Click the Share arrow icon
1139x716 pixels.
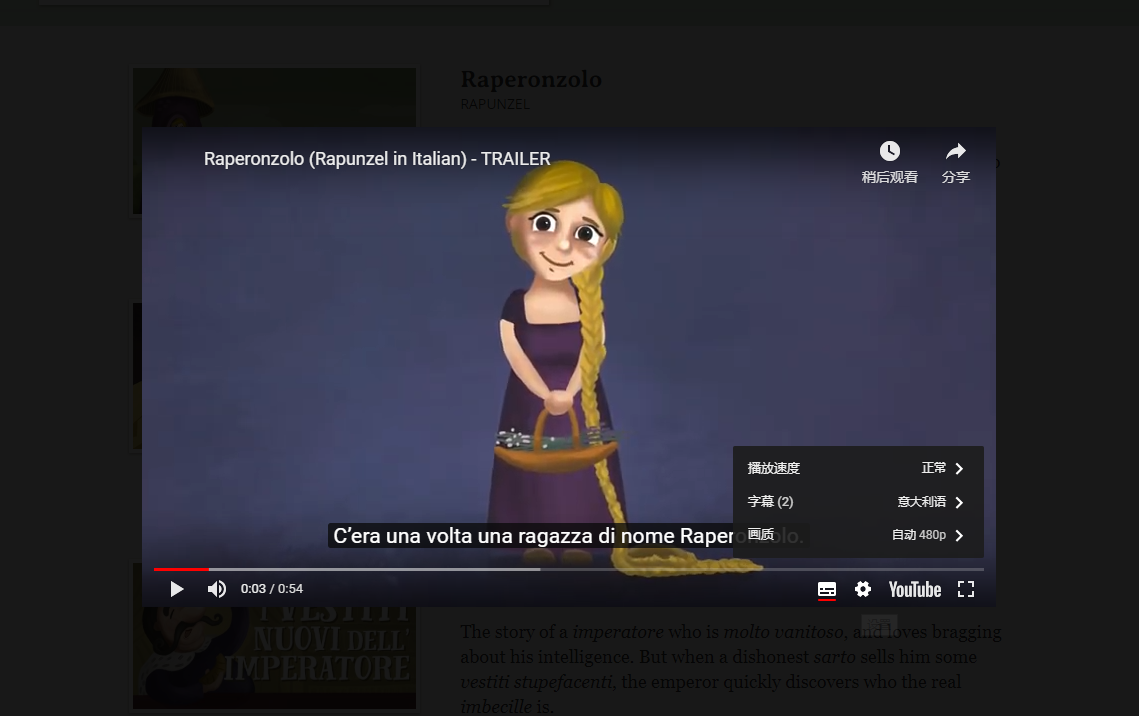(x=955, y=152)
